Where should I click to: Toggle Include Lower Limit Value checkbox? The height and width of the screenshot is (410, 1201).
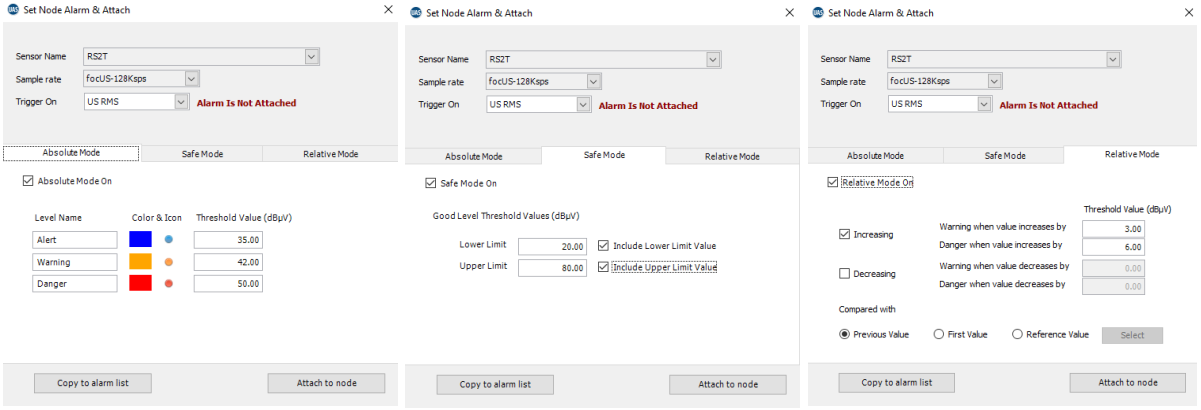(603, 245)
